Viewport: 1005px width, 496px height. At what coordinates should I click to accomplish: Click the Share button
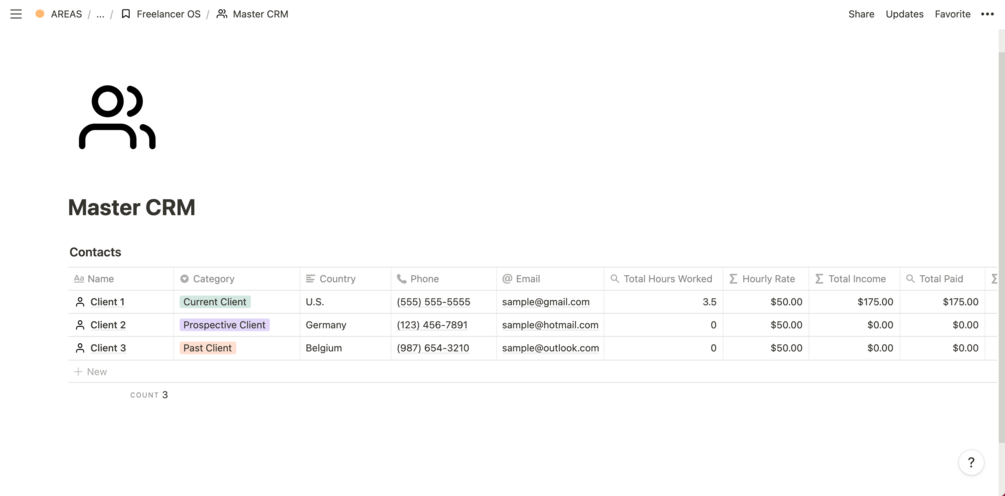(x=861, y=14)
